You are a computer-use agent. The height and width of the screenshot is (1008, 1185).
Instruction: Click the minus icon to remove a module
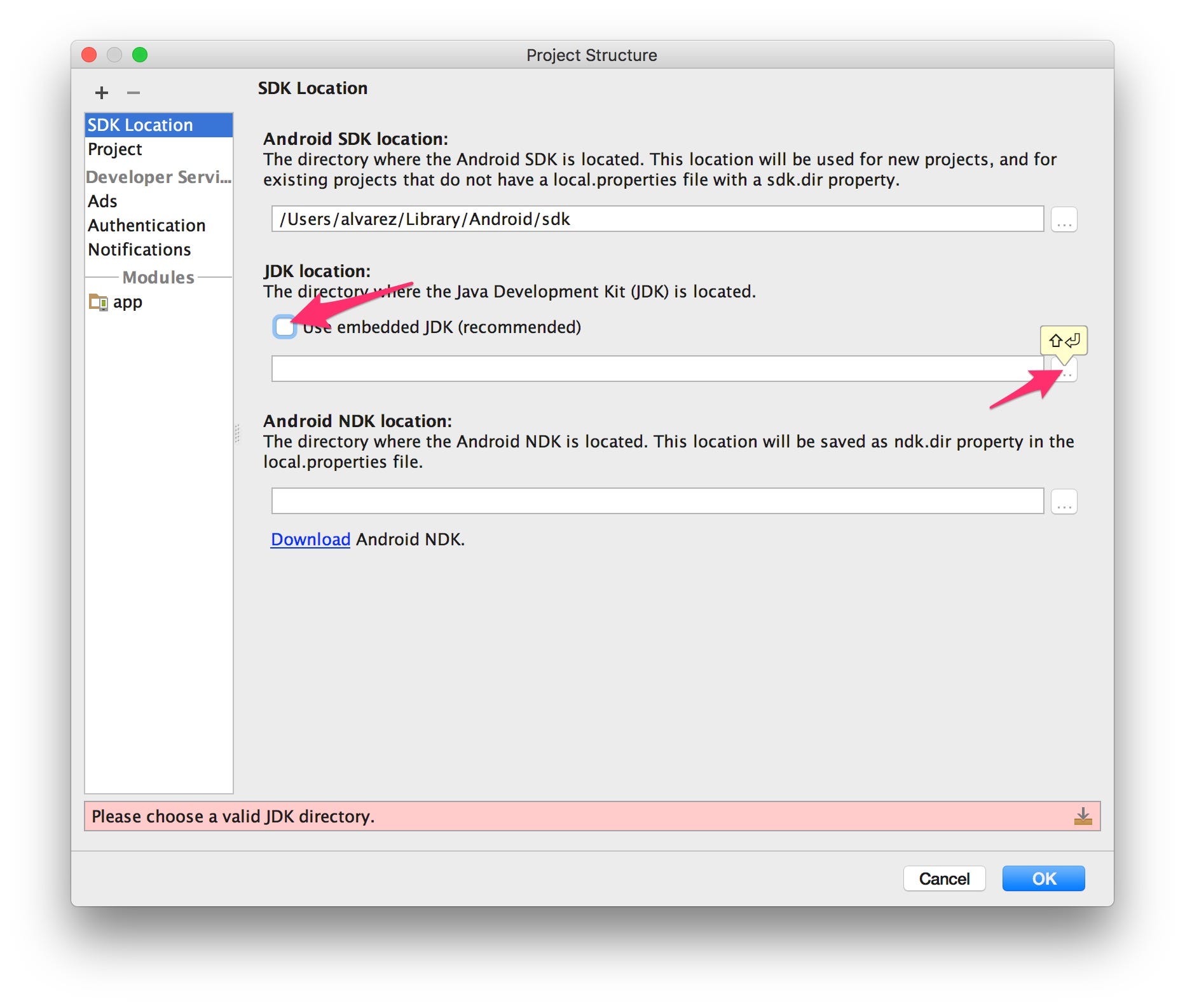[x=133, y=93]
